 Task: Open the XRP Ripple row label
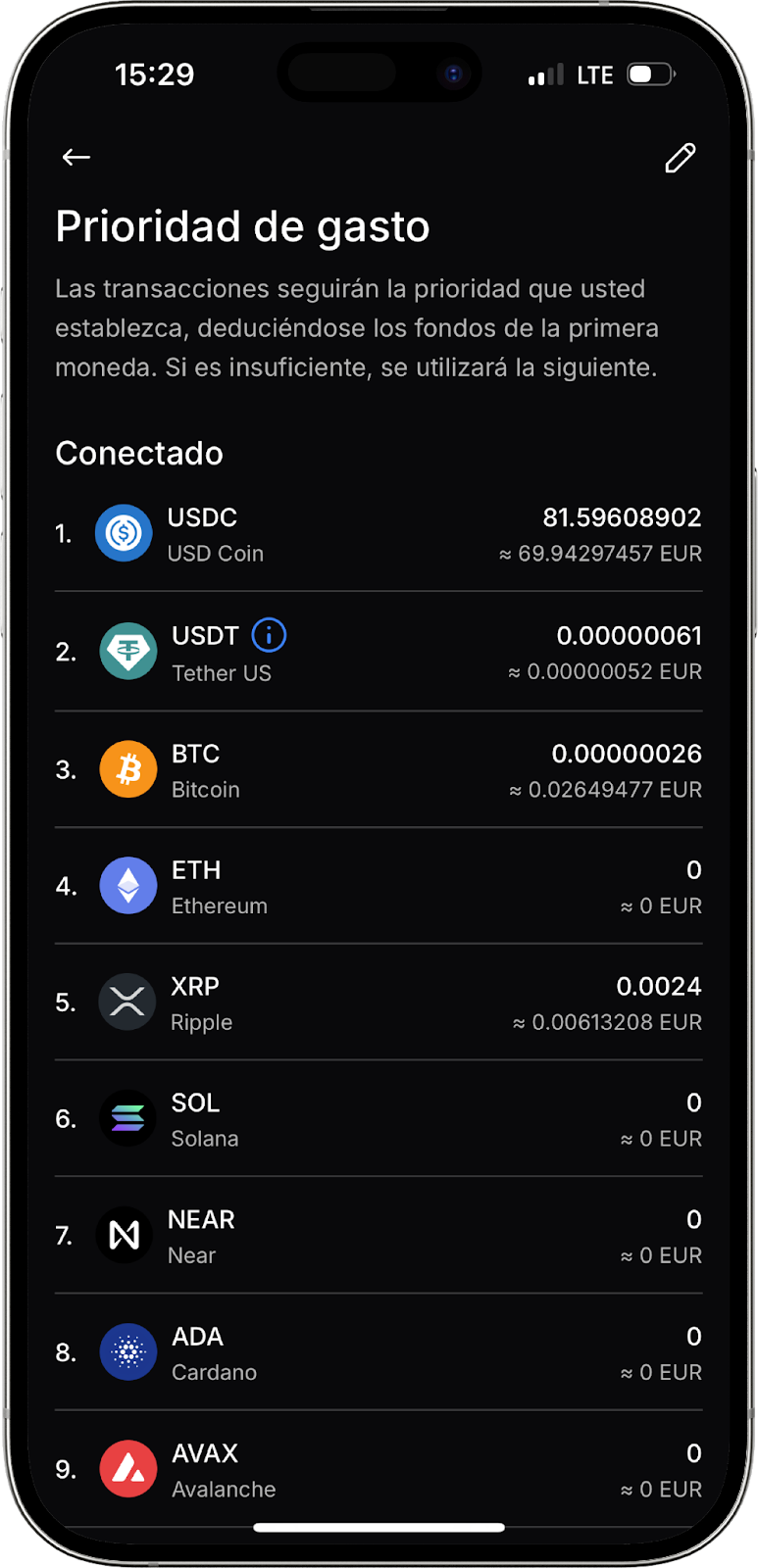[x=201, y=1003]
